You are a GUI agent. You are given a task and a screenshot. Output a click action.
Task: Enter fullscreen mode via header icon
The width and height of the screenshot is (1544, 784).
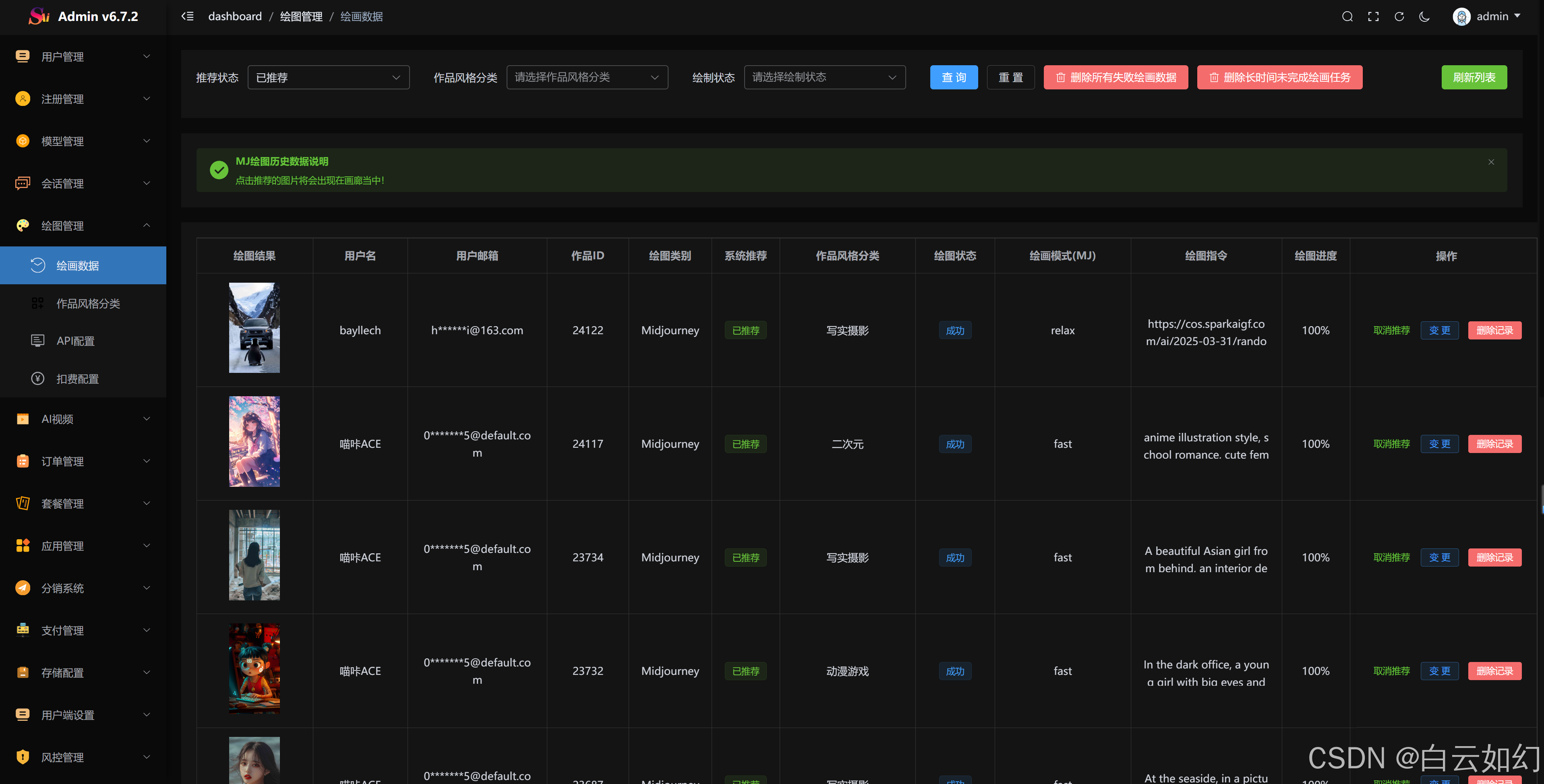[1373, 16]
